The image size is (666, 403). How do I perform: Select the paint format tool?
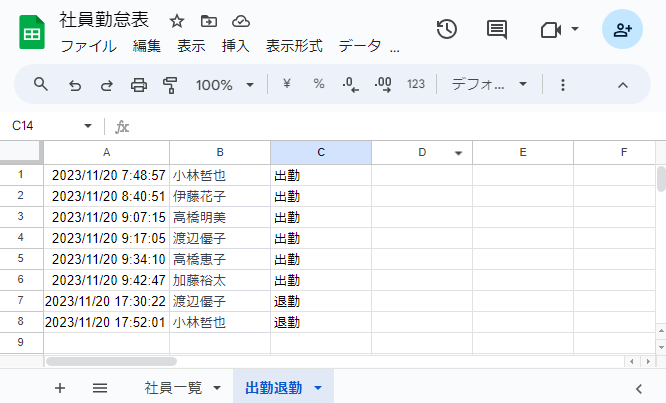click(x=170, y=85)
